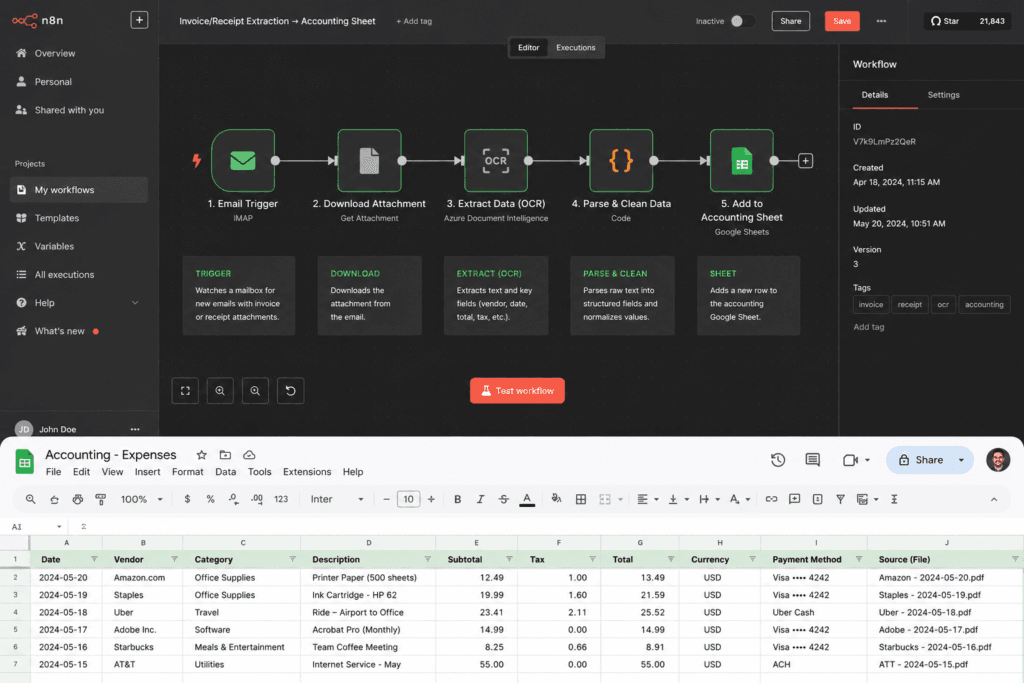Open the Add to Accounting Sheet node
Viewport: 1024px width, 683px height.
pos(742,161)
